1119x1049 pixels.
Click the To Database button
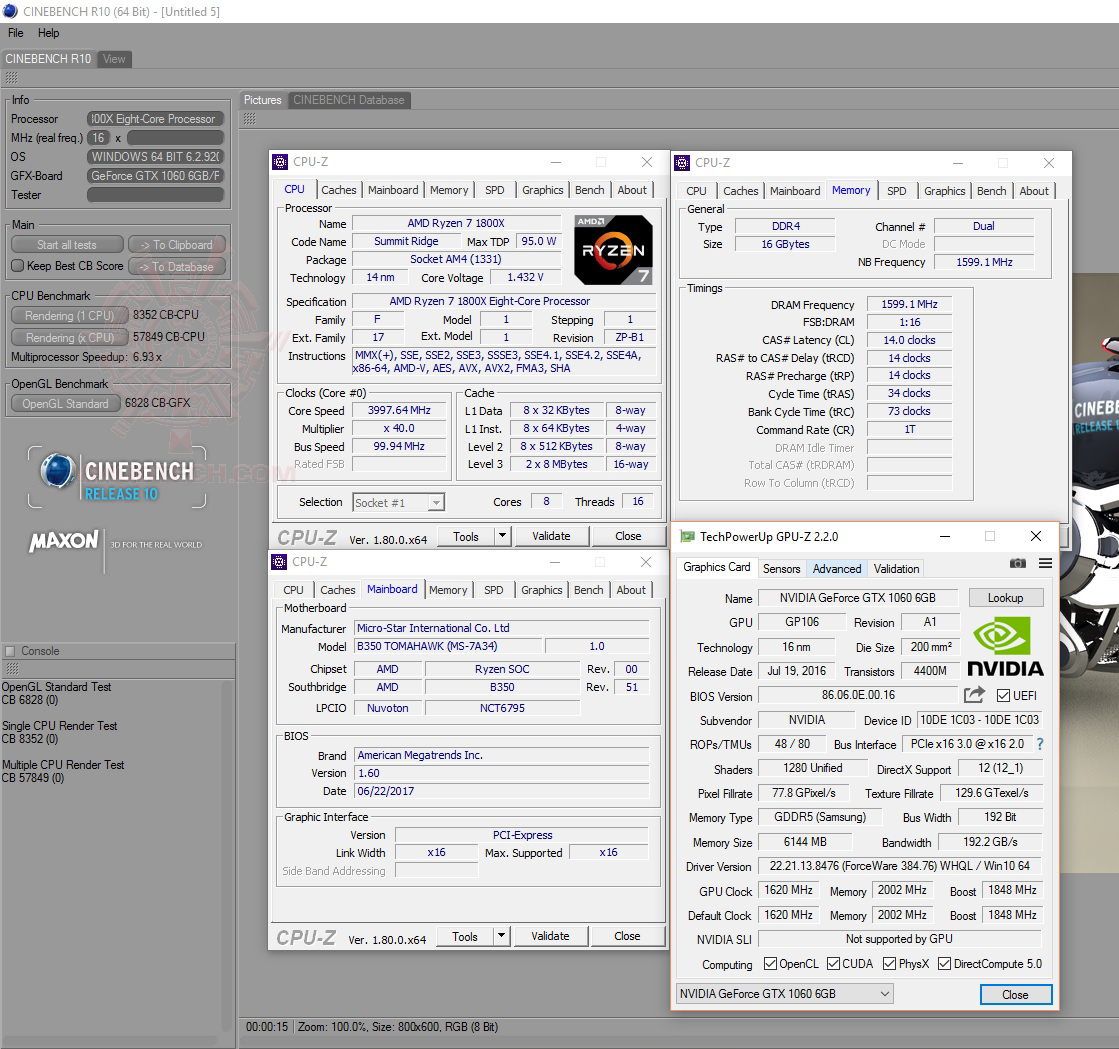pos(176,267)
